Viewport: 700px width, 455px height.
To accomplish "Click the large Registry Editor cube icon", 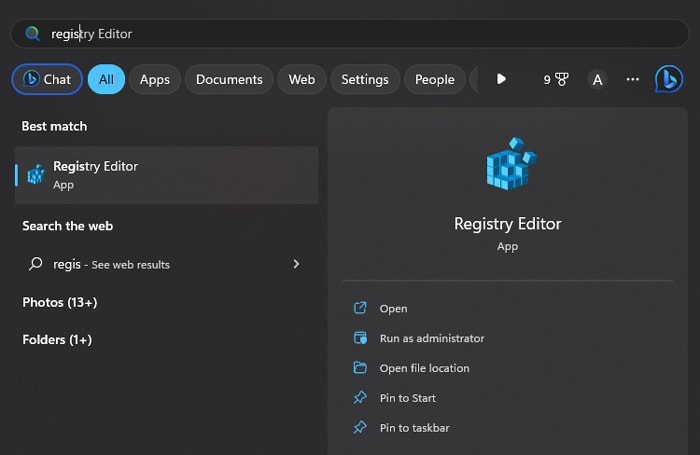I will pos(511,164).
